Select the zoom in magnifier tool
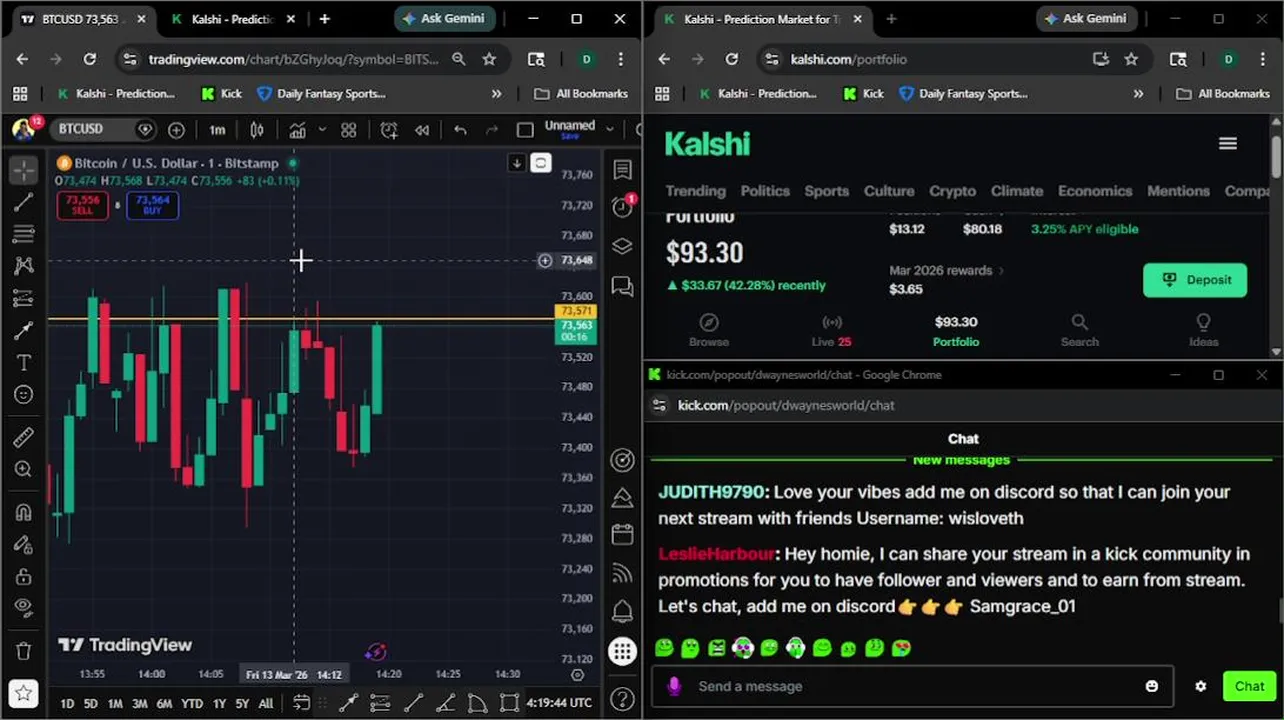The height and width of the screenshot is (720, 1284). [x=24, y=469]
